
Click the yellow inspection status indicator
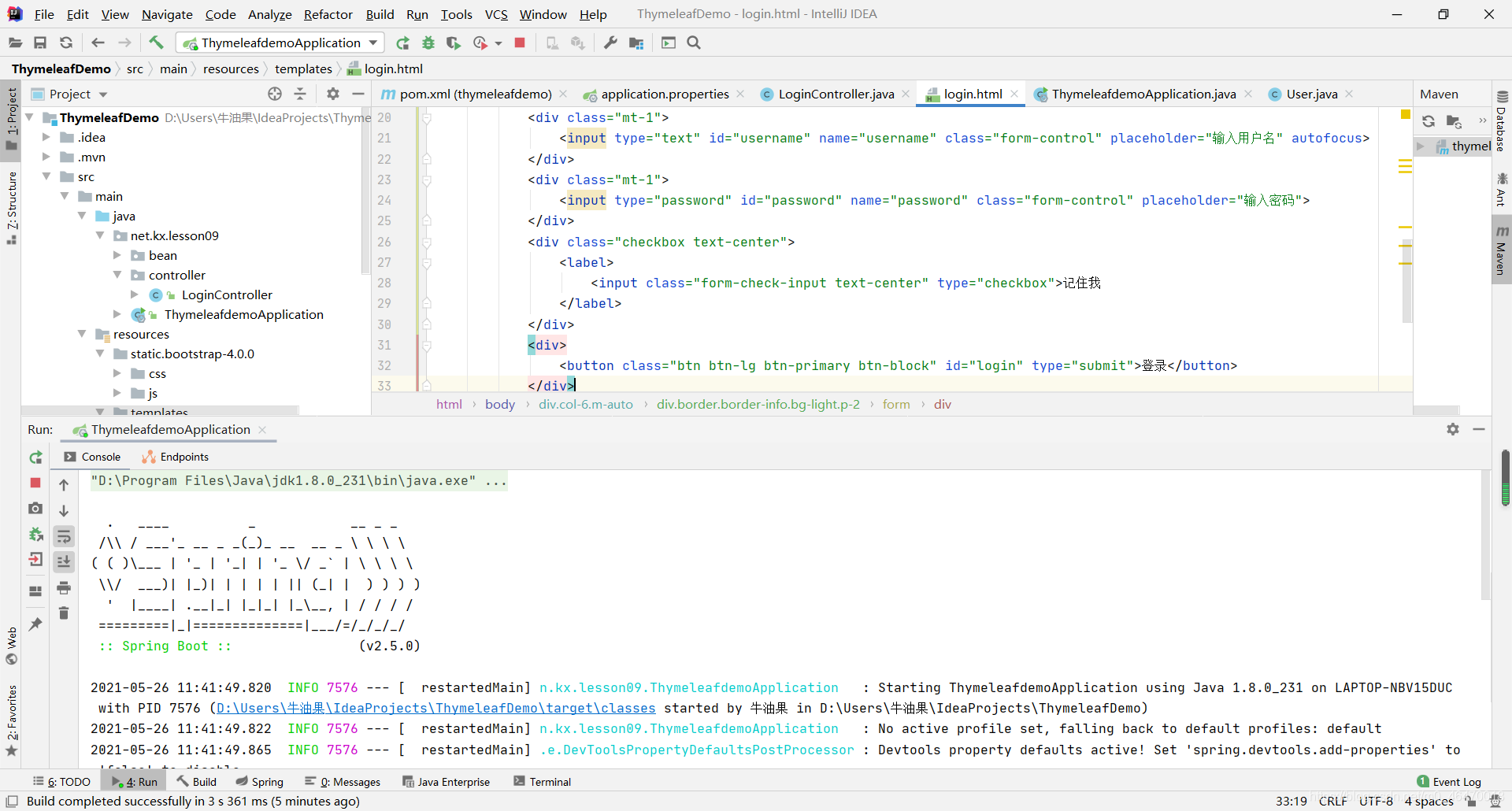pyautogui.click(x=1406, y=115)
